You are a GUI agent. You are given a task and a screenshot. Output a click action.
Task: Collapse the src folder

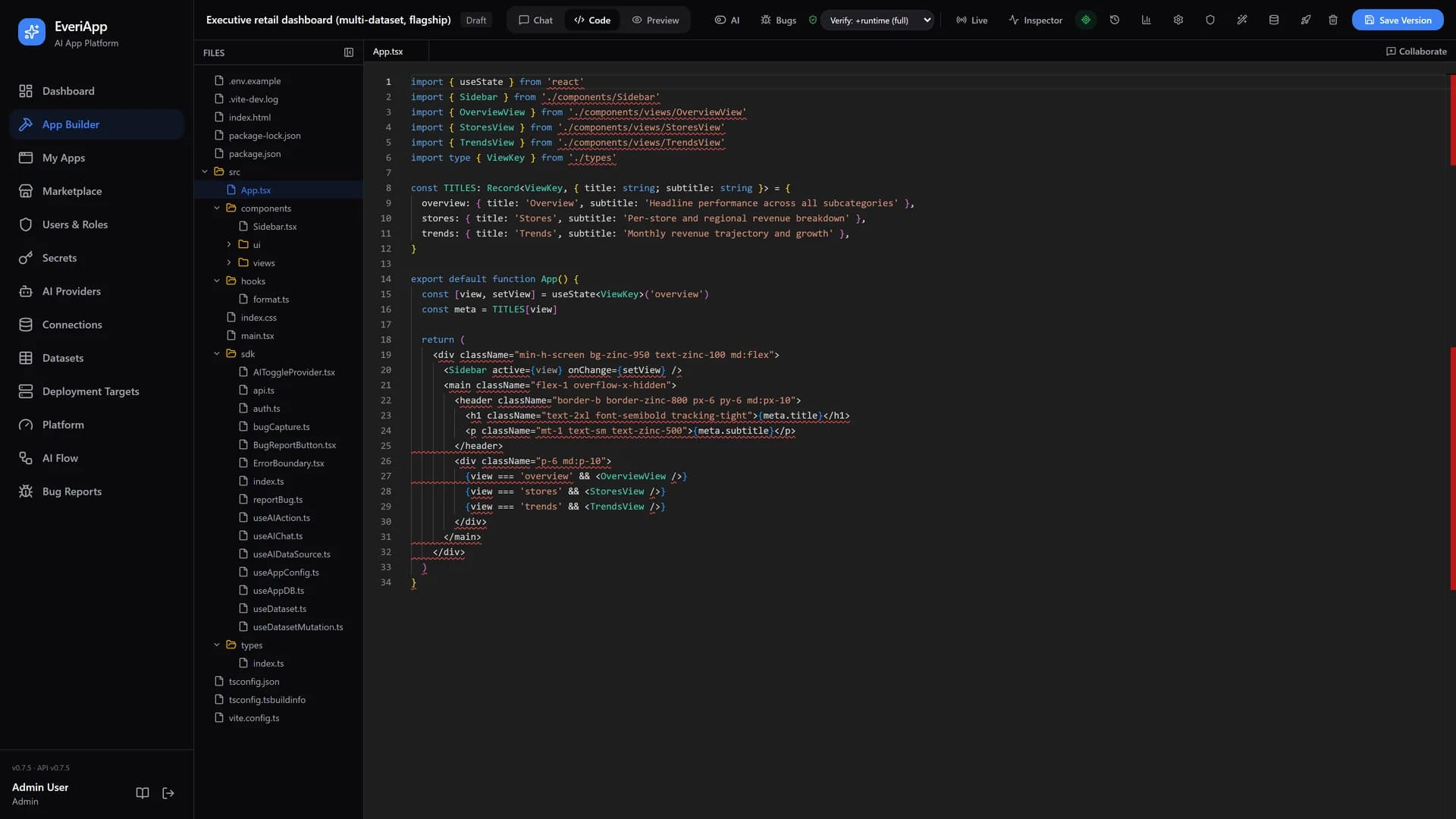(x=205, y=172)
